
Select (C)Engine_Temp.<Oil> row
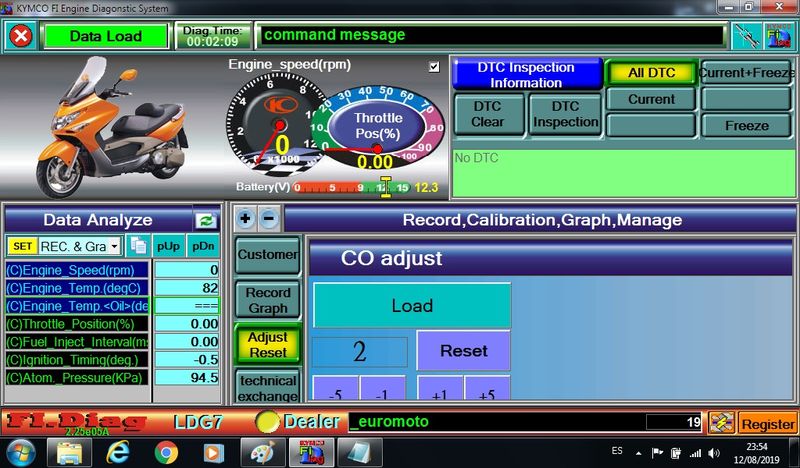click(77, 306)
